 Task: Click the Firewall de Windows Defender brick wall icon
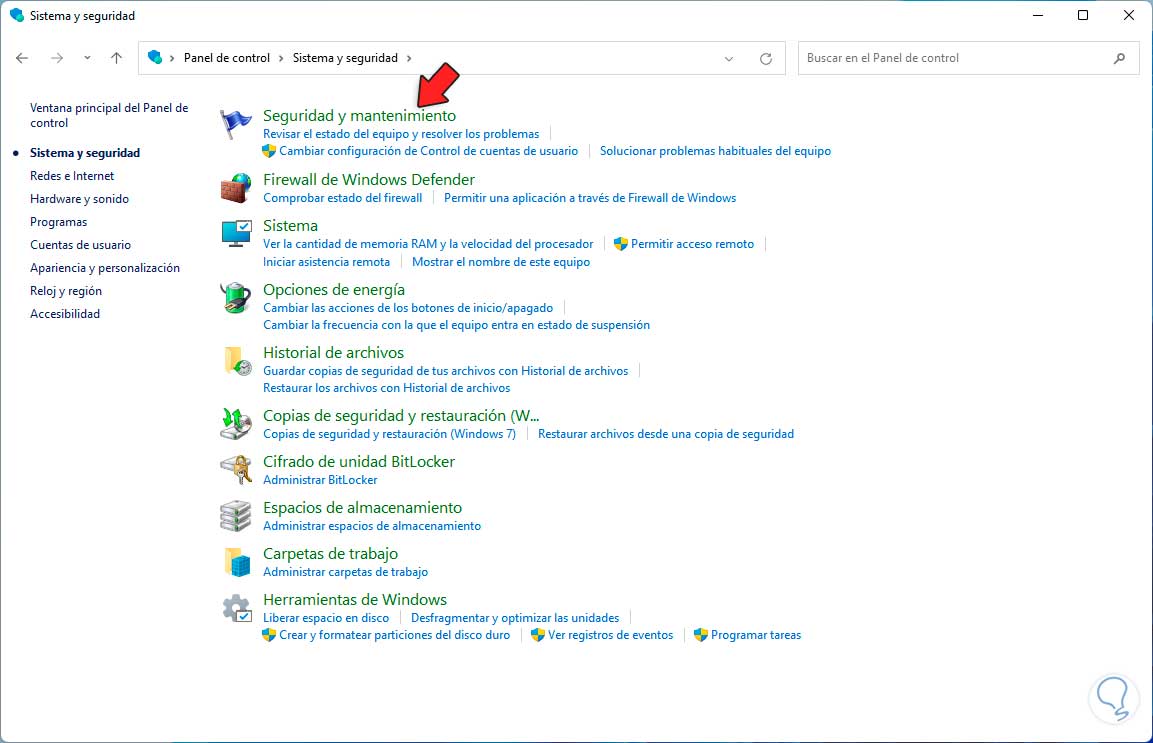click(x=235, y=188)
